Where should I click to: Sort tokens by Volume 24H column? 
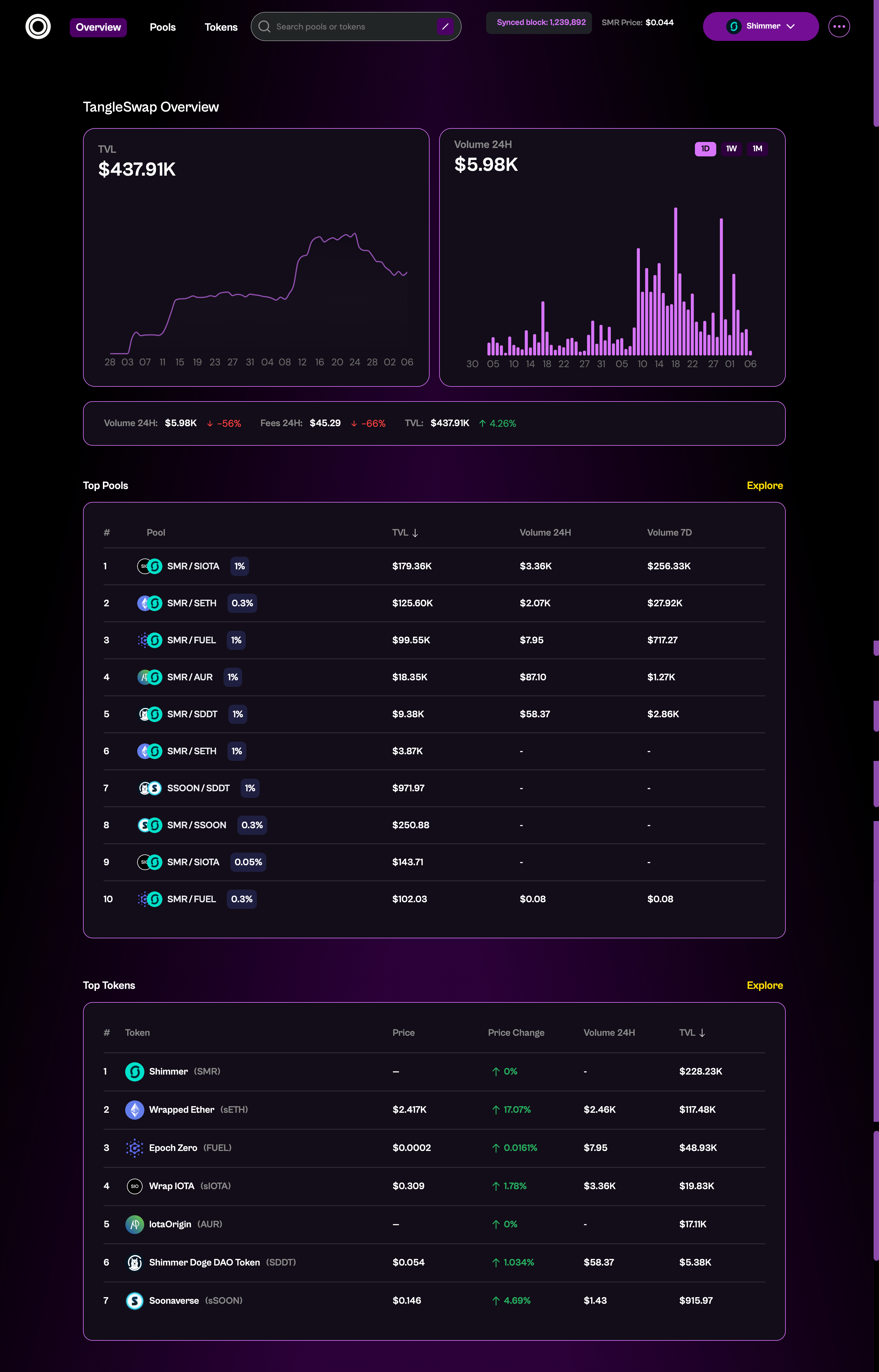609,1032
